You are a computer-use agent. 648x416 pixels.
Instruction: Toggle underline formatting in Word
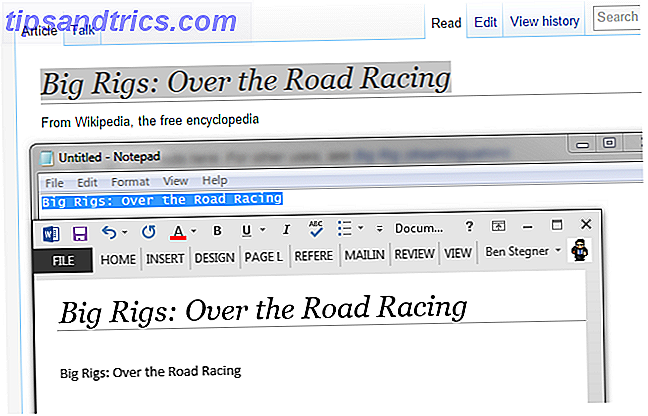pyautogui.click(x=246, y=230)
